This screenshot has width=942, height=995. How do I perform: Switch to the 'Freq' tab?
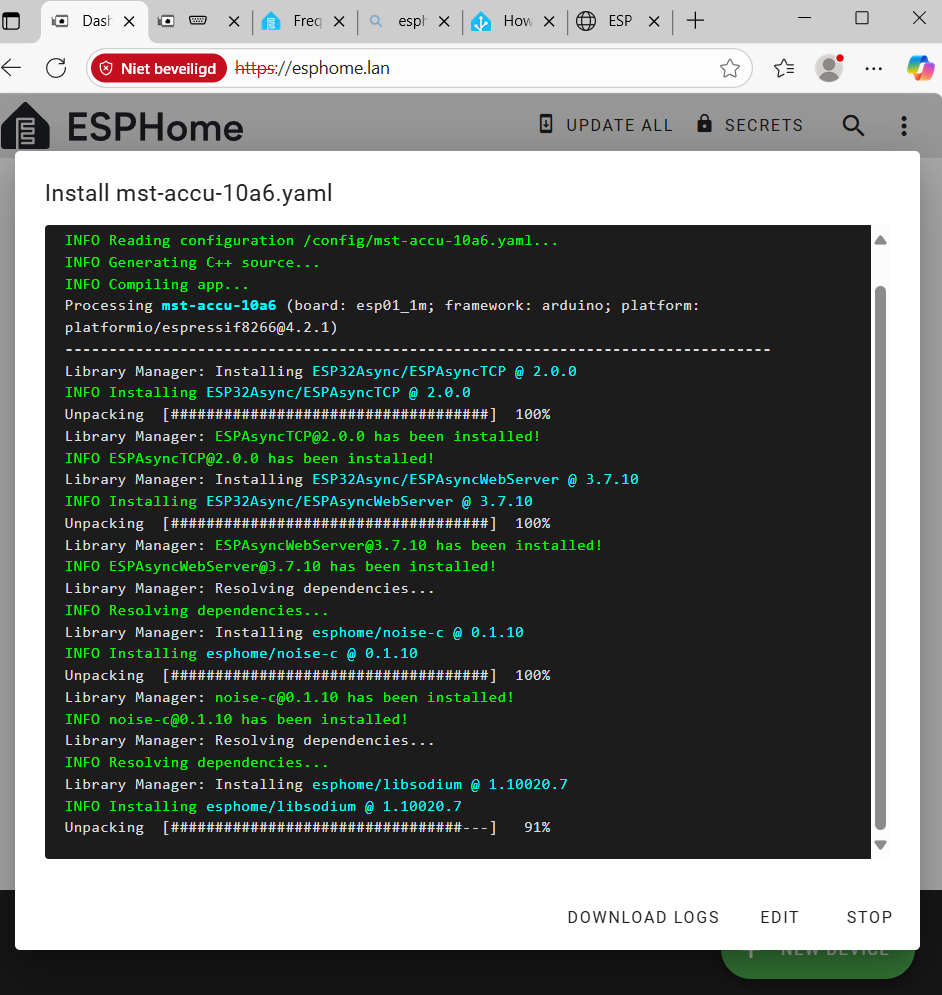pos(305,22)
